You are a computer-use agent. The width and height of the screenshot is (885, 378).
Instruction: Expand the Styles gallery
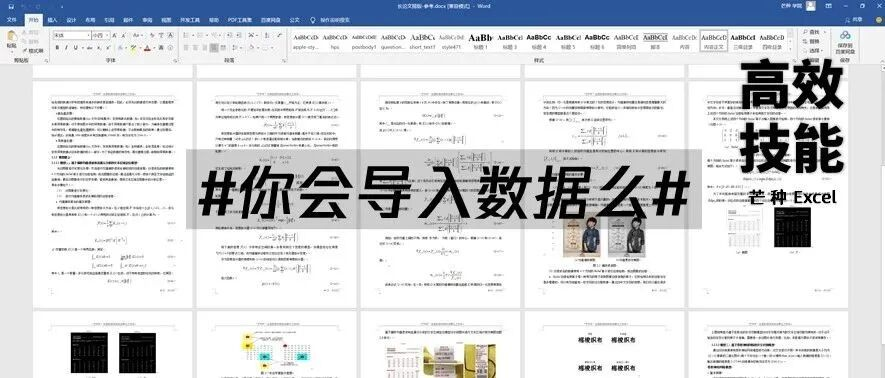(791, 50)
